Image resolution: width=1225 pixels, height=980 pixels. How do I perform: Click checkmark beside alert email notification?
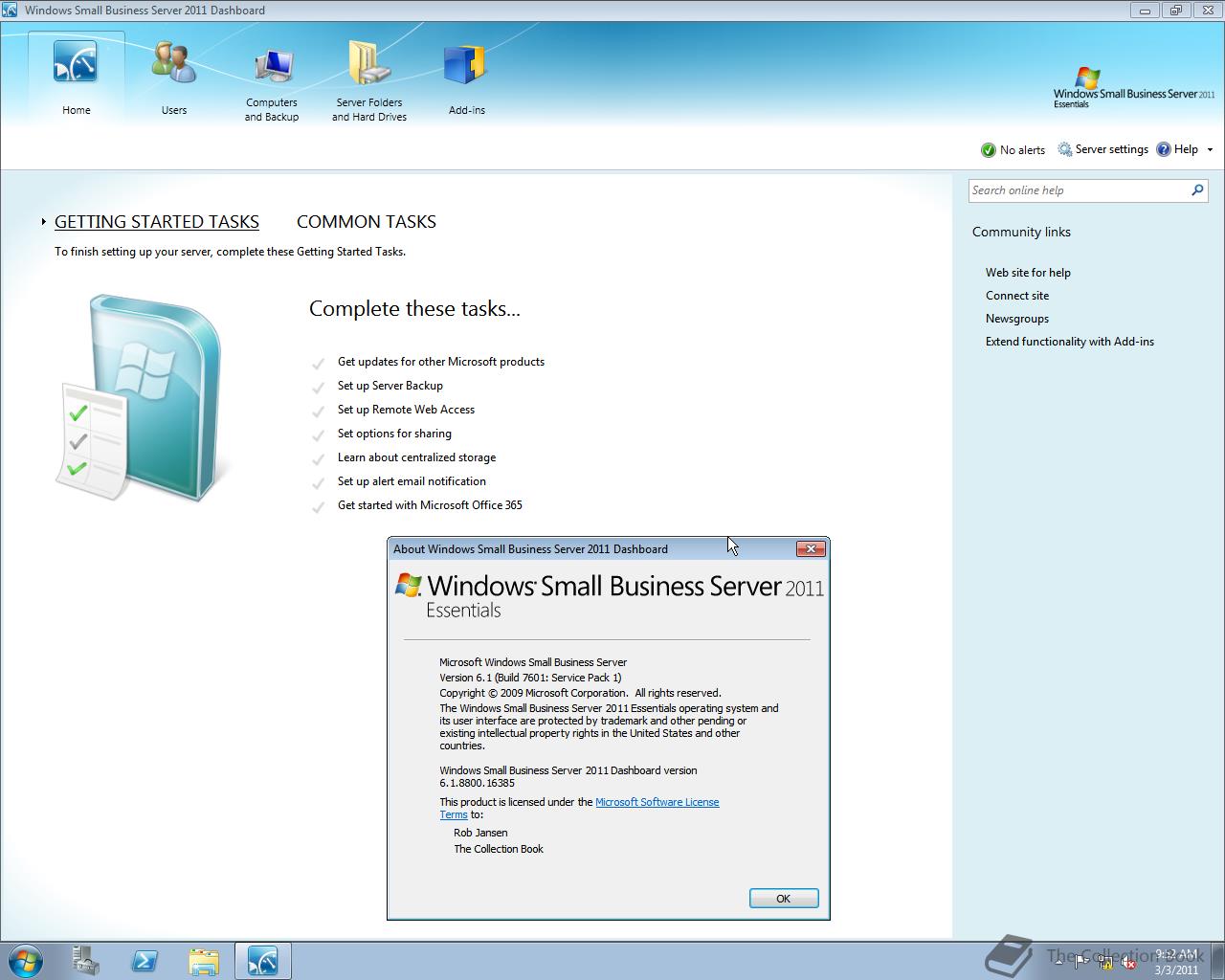318,483
